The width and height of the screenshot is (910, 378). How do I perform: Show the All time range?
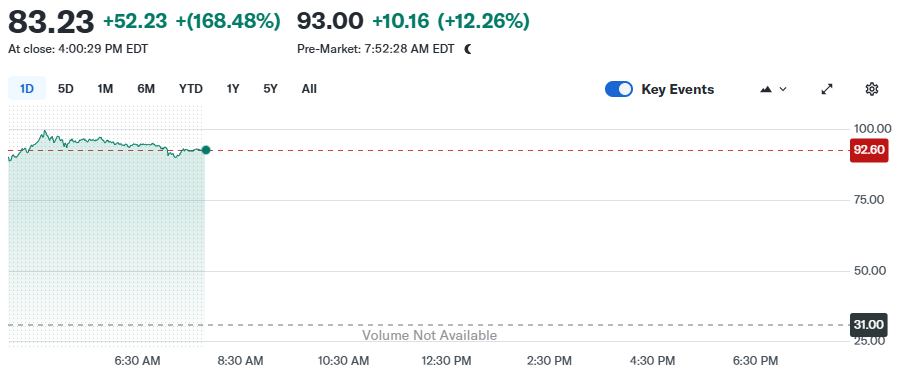pos(309,89)
